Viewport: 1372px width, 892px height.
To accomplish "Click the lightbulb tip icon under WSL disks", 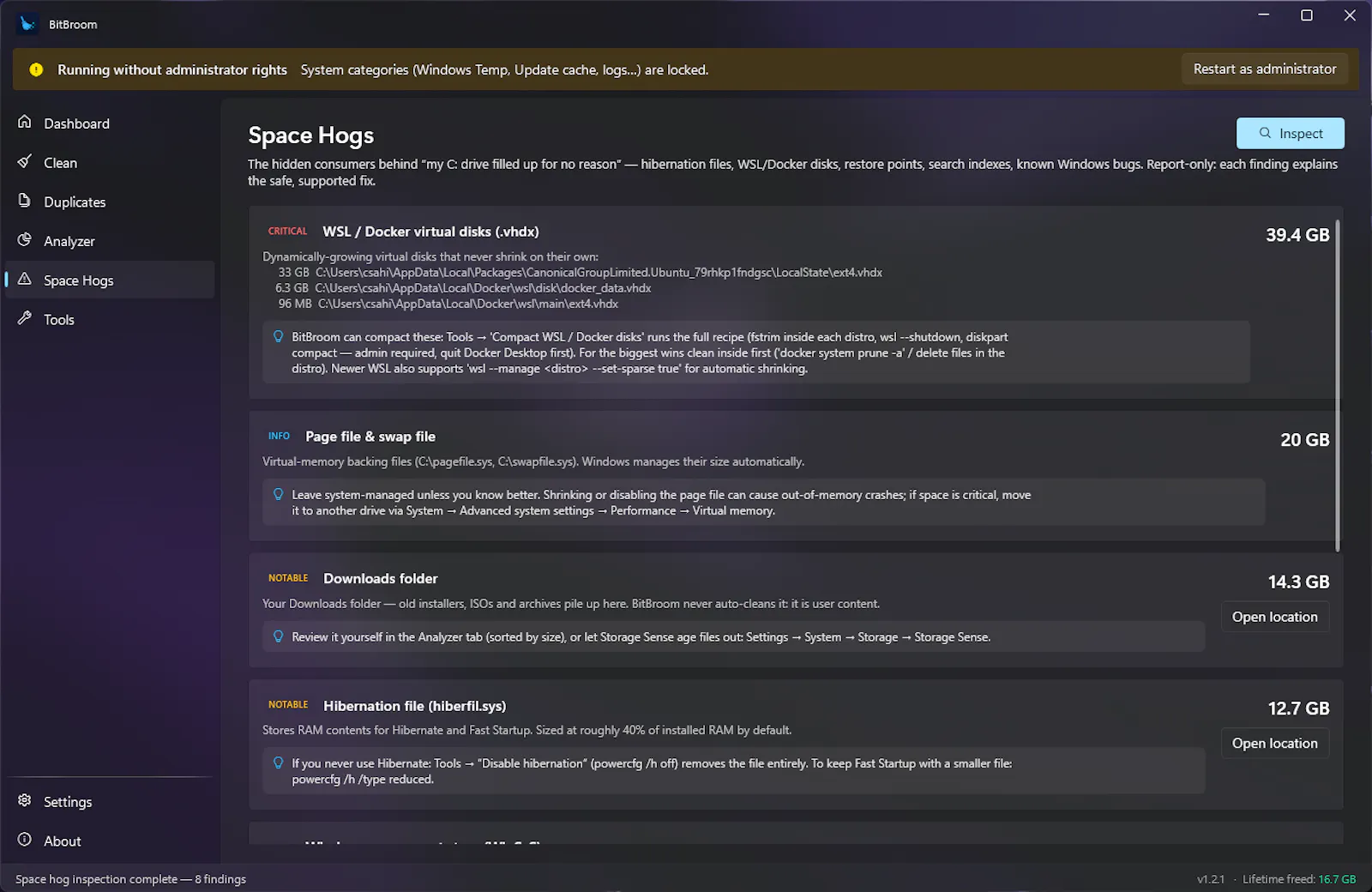I will pyautogui.click(x=278, y=336).
